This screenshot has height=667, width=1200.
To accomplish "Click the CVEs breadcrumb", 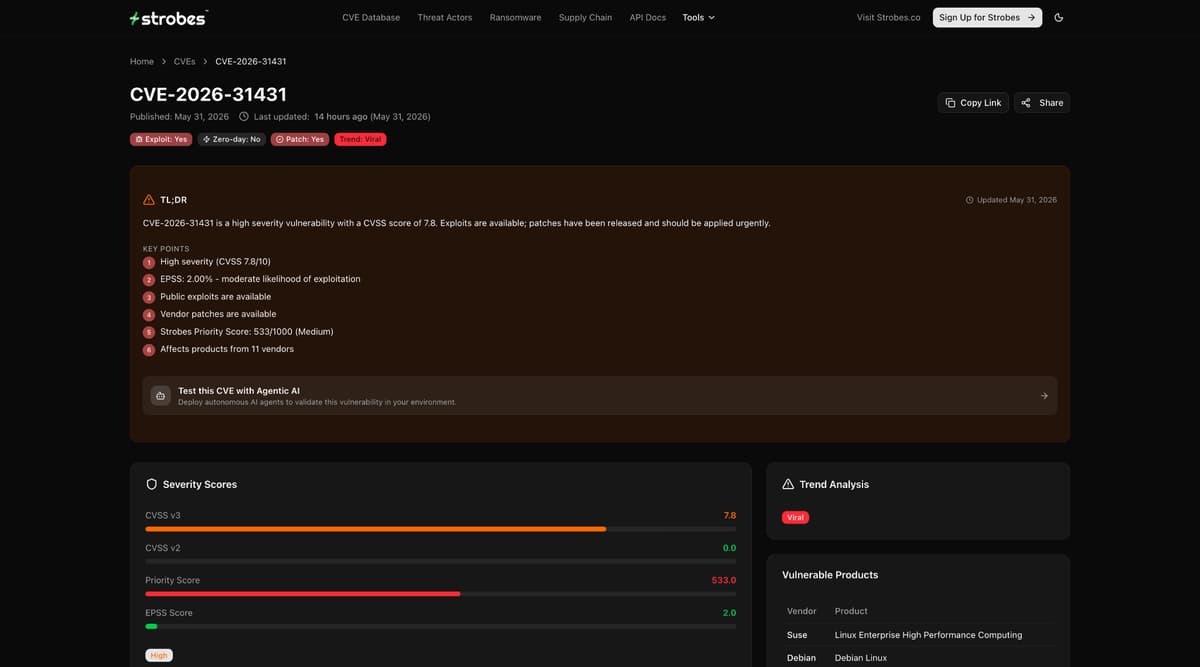I will 184,61.
